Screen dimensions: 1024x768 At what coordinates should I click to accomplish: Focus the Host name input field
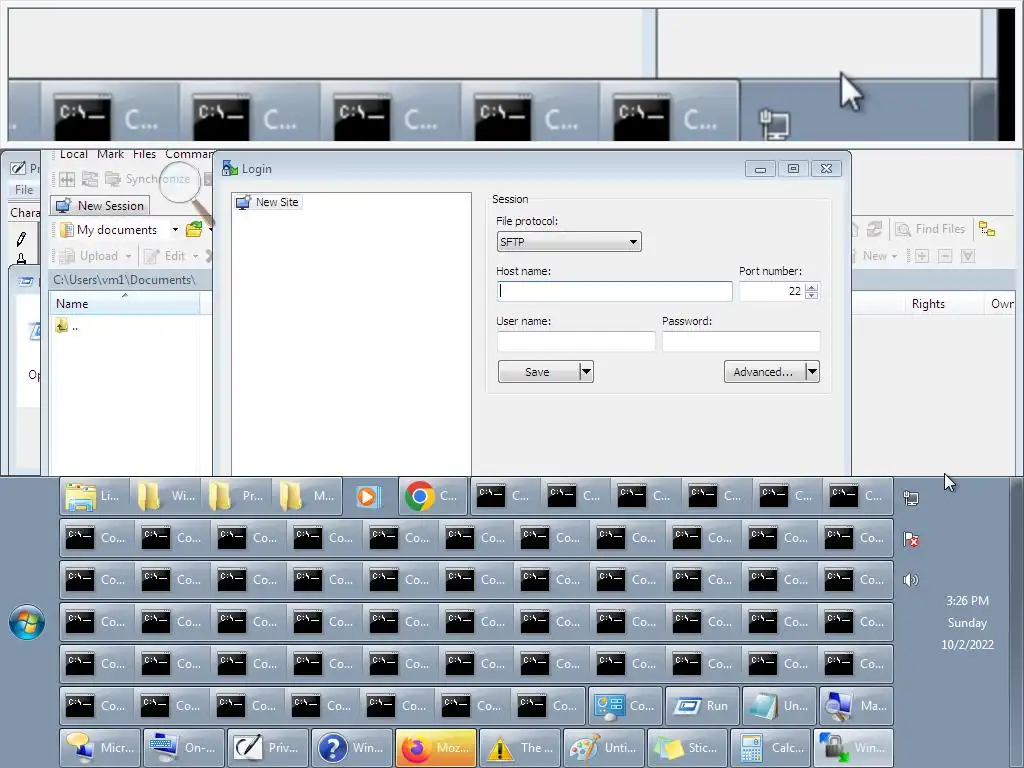click(x=615, y=291)
